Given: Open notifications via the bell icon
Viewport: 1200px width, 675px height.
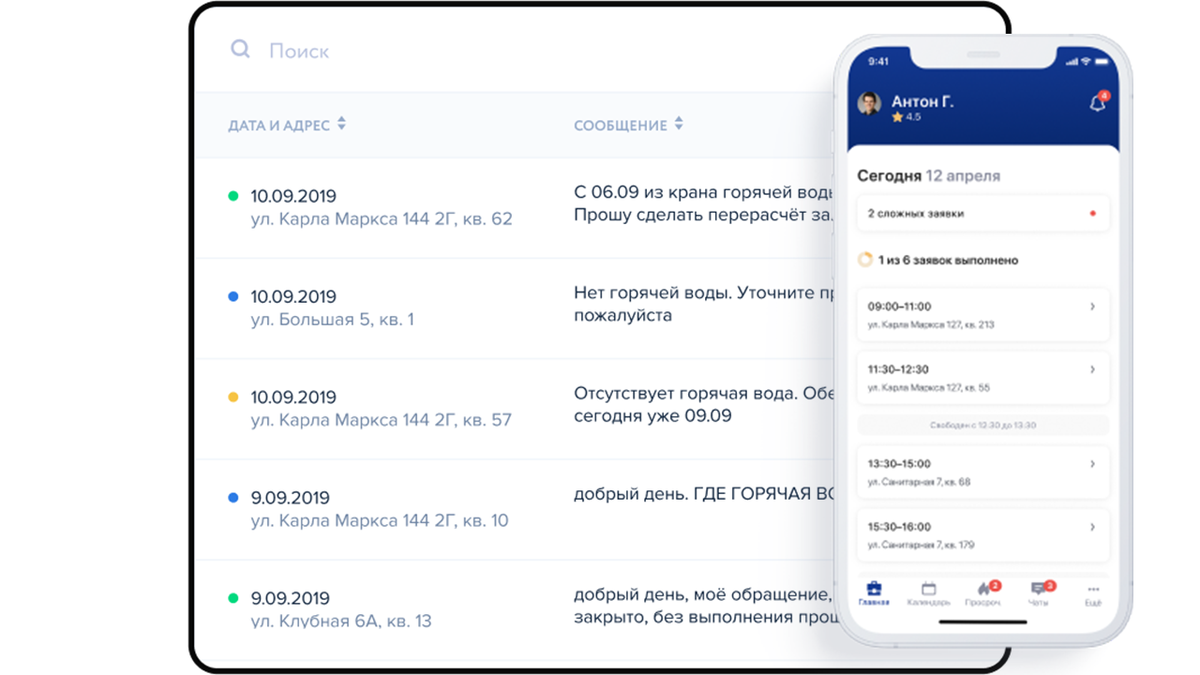Looking at the screenshot, I should (x=1097, y=103).
